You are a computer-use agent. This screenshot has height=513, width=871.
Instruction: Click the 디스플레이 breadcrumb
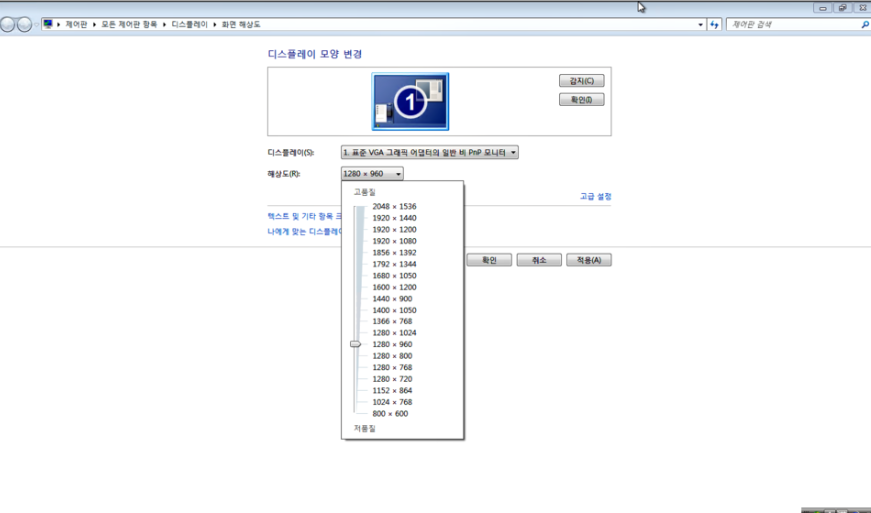pos(189,24)
